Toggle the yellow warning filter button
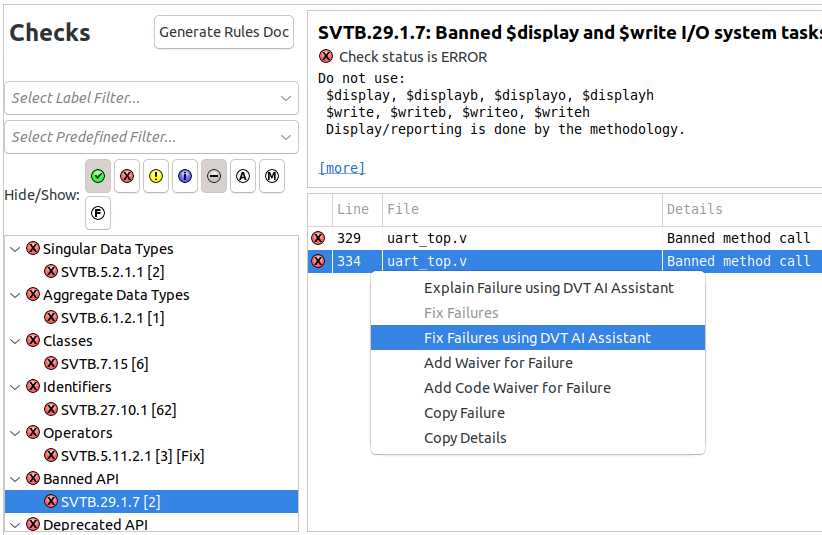 click(156, 176)
